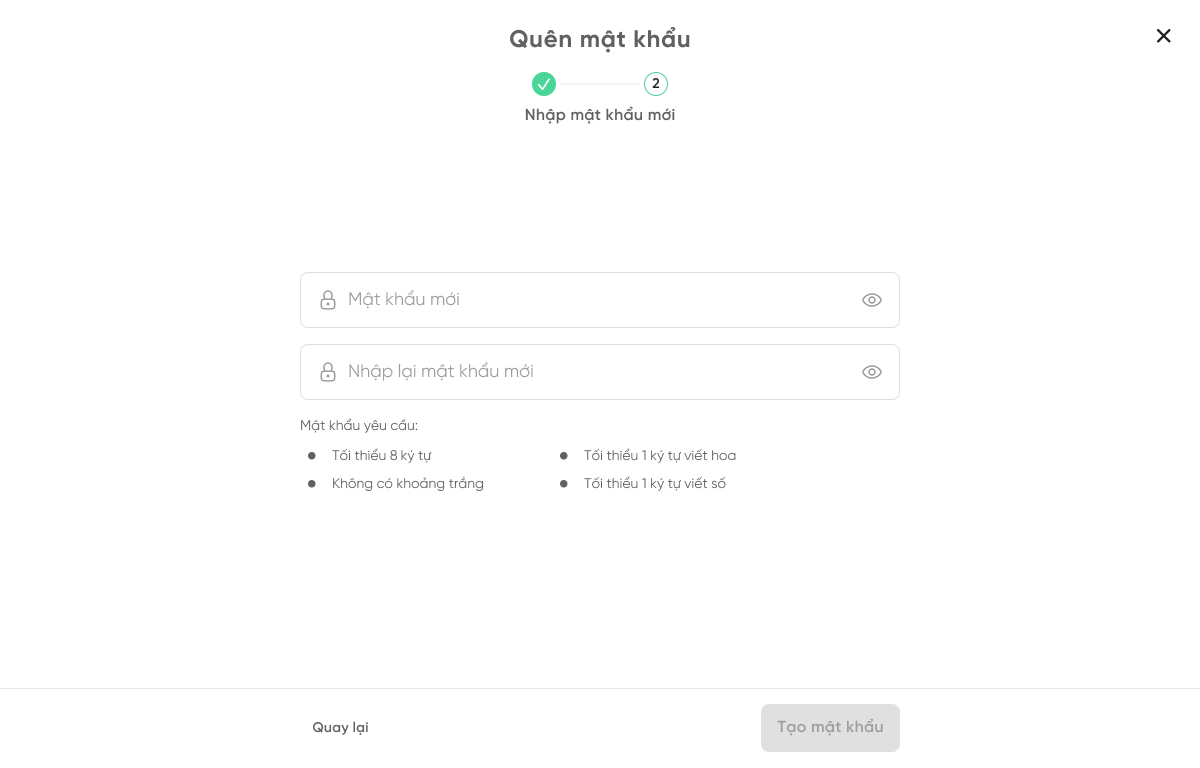The width and height of the screenshot is (1200, 768).
Task: Show the password in 'Mật khẩu mới' field
Action: (871, 299)
